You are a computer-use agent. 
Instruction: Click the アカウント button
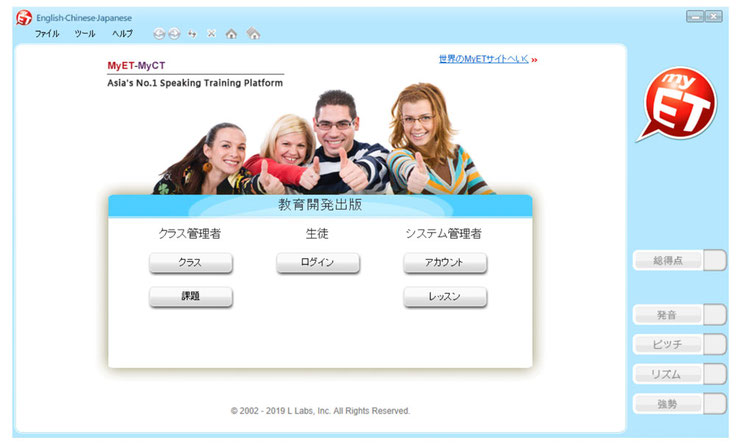click(445, 263)
